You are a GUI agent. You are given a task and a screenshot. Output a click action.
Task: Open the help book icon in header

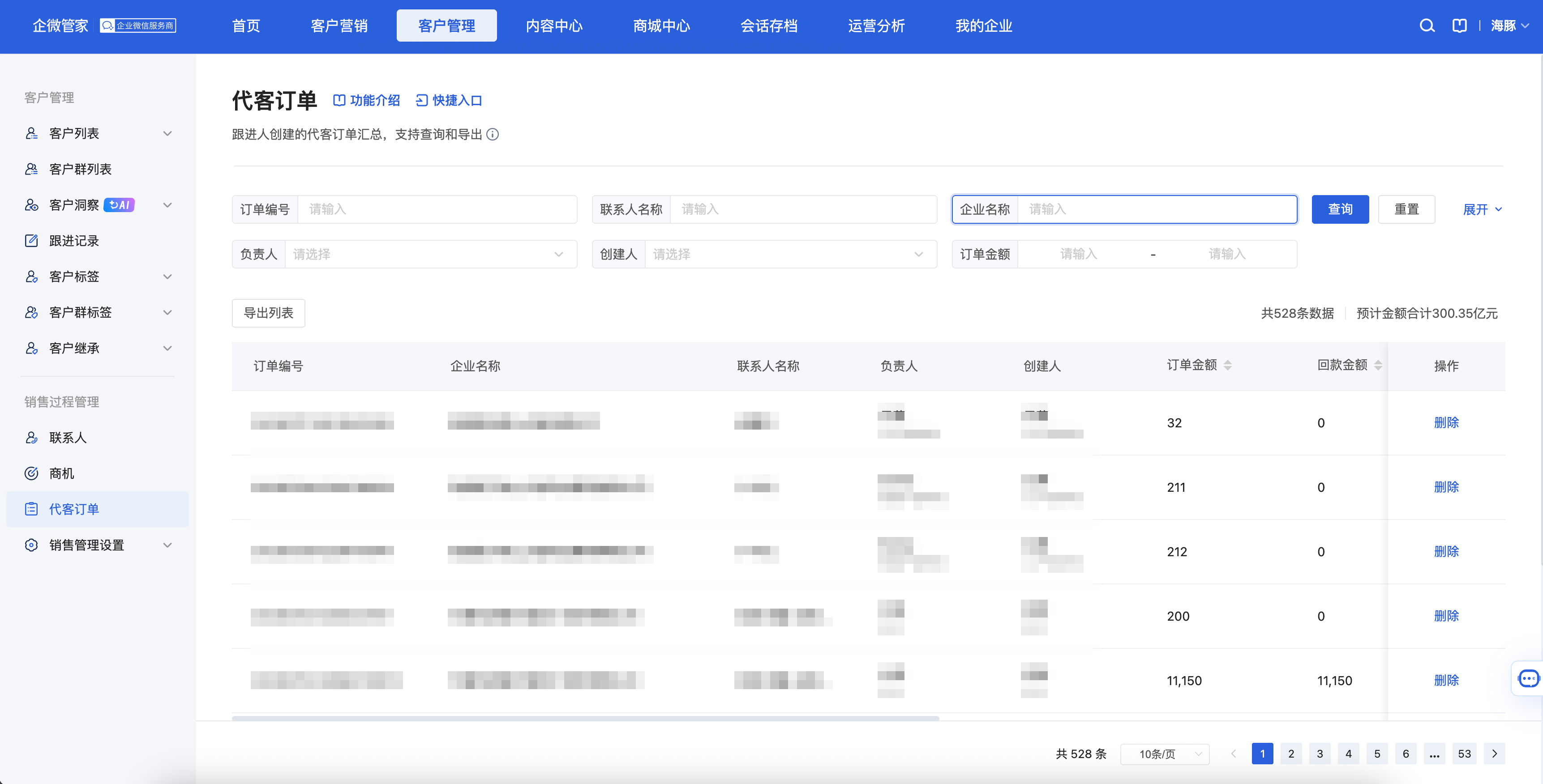click(x=1459, y=26)
